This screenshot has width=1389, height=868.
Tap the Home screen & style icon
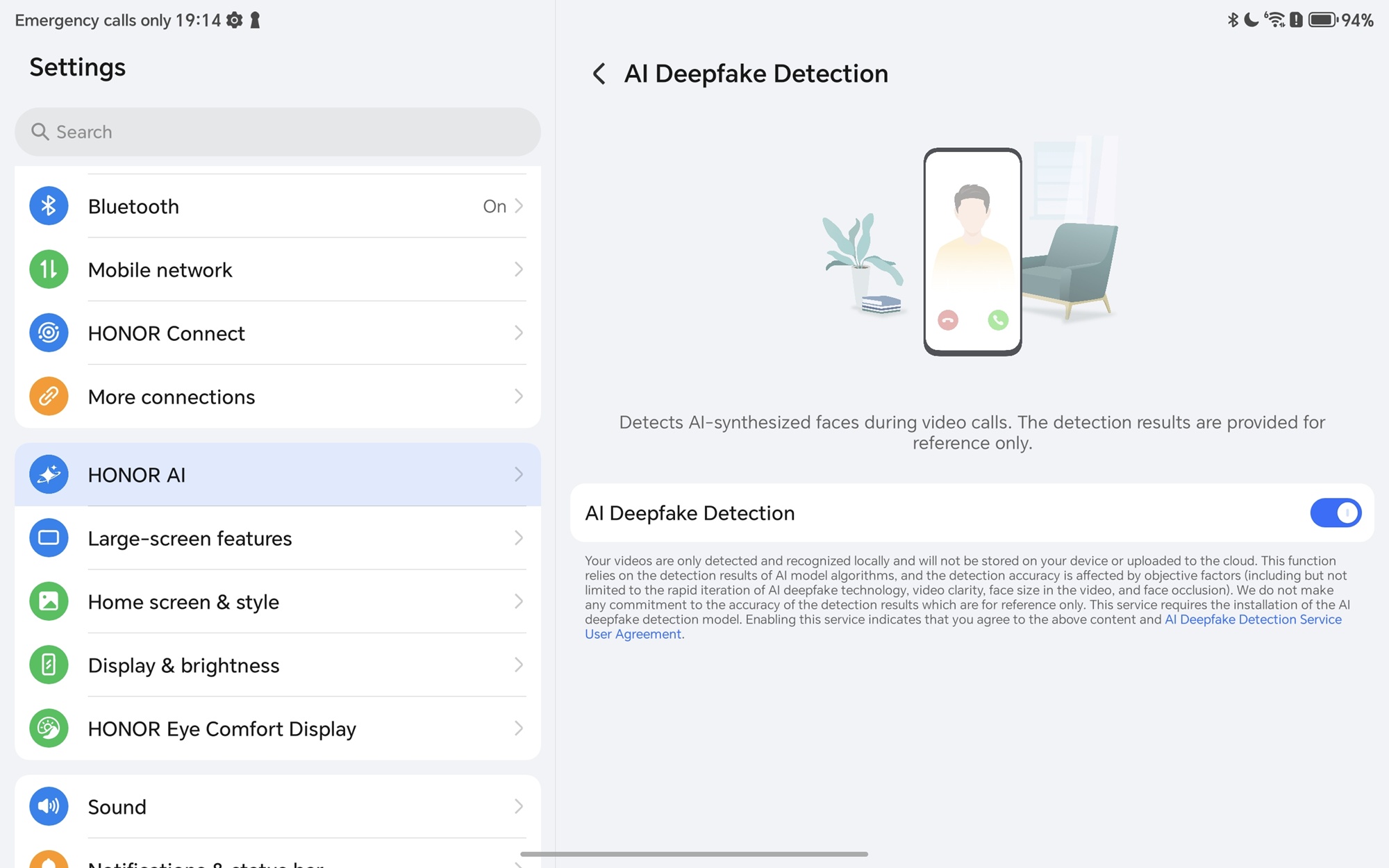pyautogui.click(x=49, y=601)
